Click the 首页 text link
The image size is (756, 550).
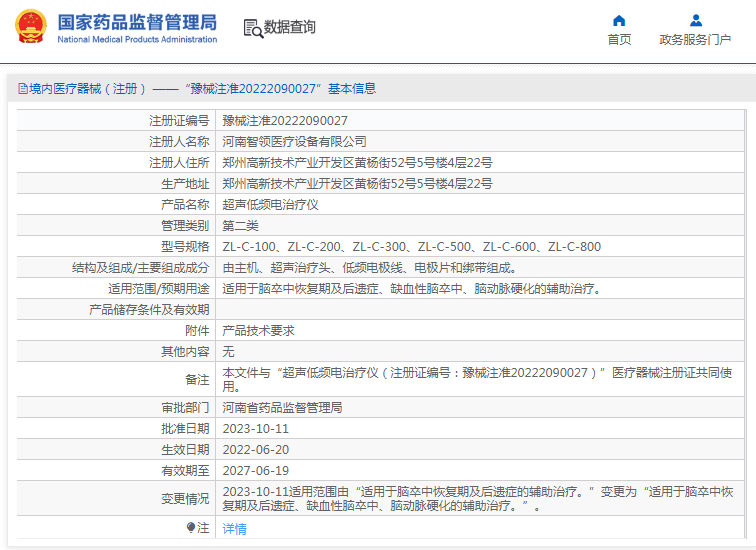[619, 40]
